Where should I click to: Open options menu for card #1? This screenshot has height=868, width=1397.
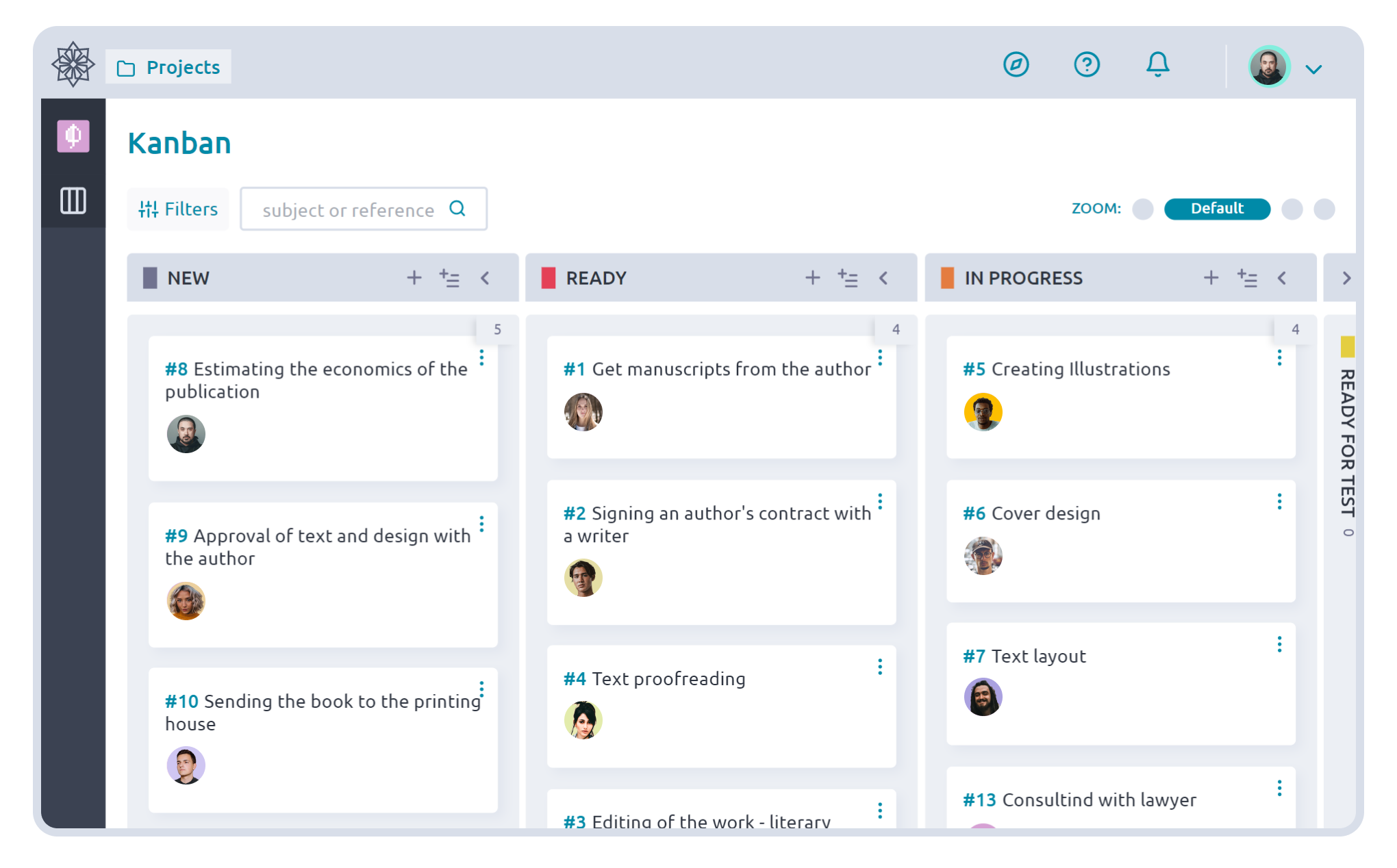coord(880,358)
